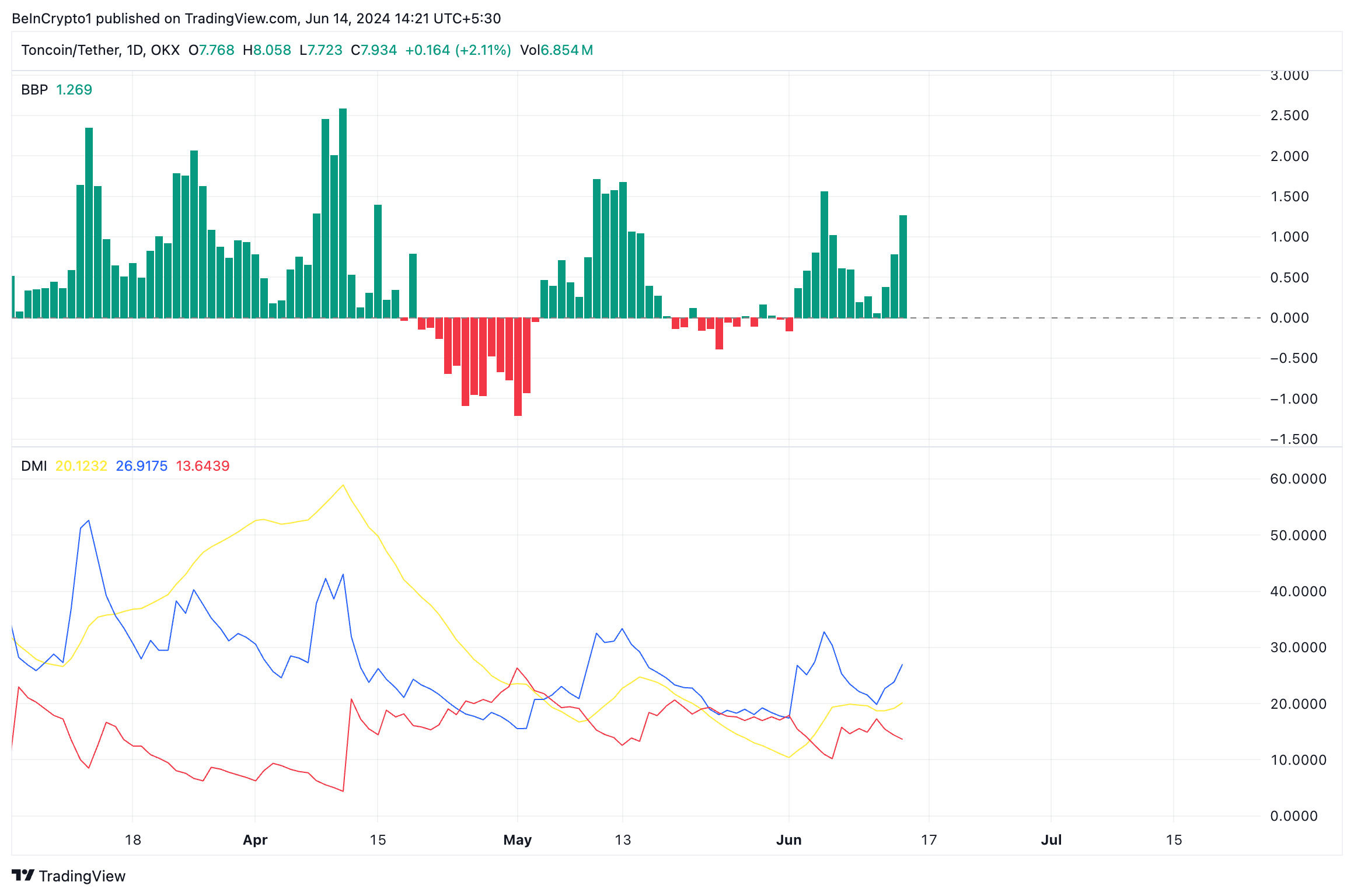Click the BBP indicator label
Viewport: 1354px width, 896px height.
point(34,90)
